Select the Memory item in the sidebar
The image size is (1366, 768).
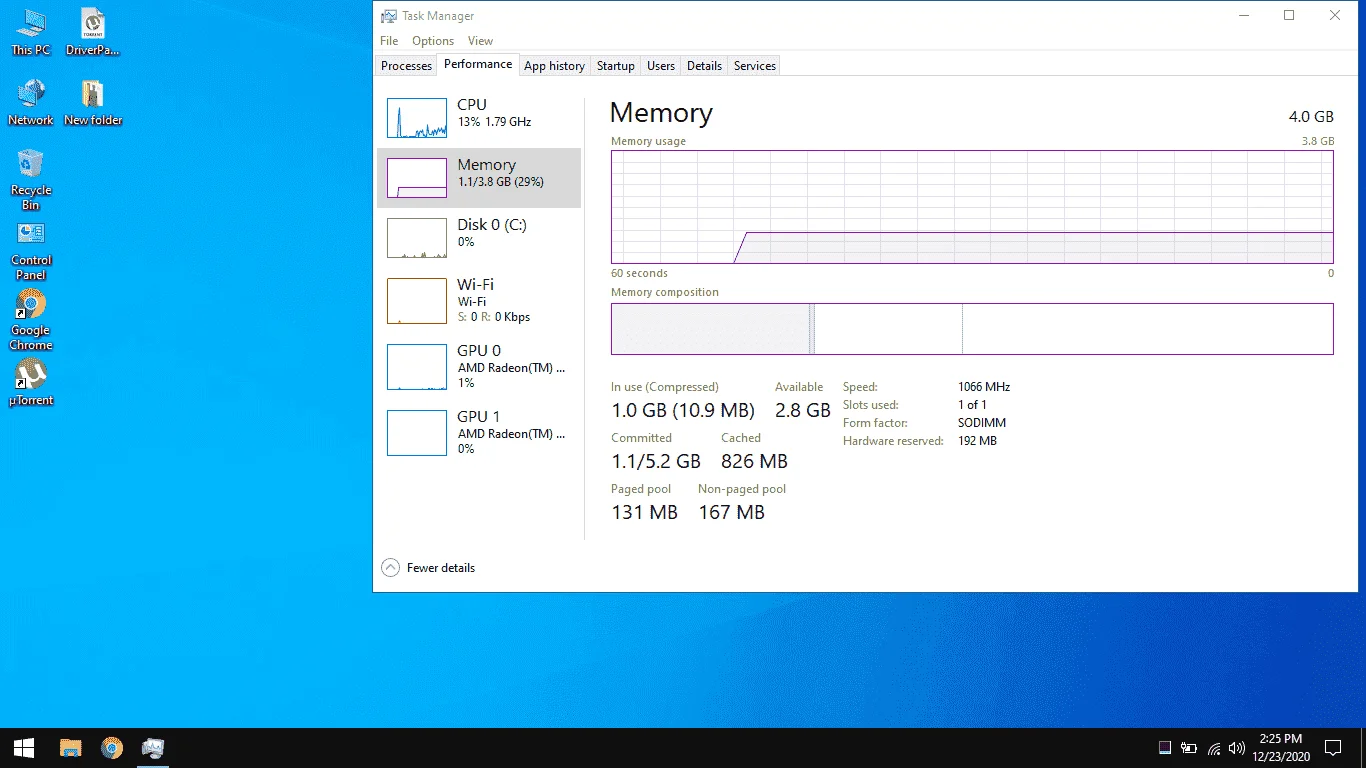(479, 178)
